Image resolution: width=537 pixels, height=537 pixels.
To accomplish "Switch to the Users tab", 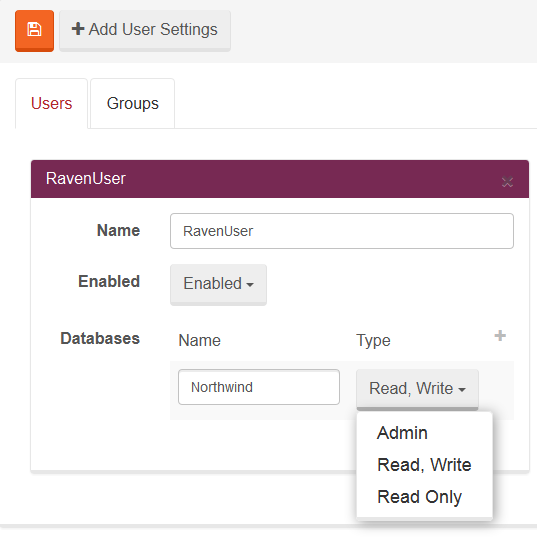I will click(51, 103).
